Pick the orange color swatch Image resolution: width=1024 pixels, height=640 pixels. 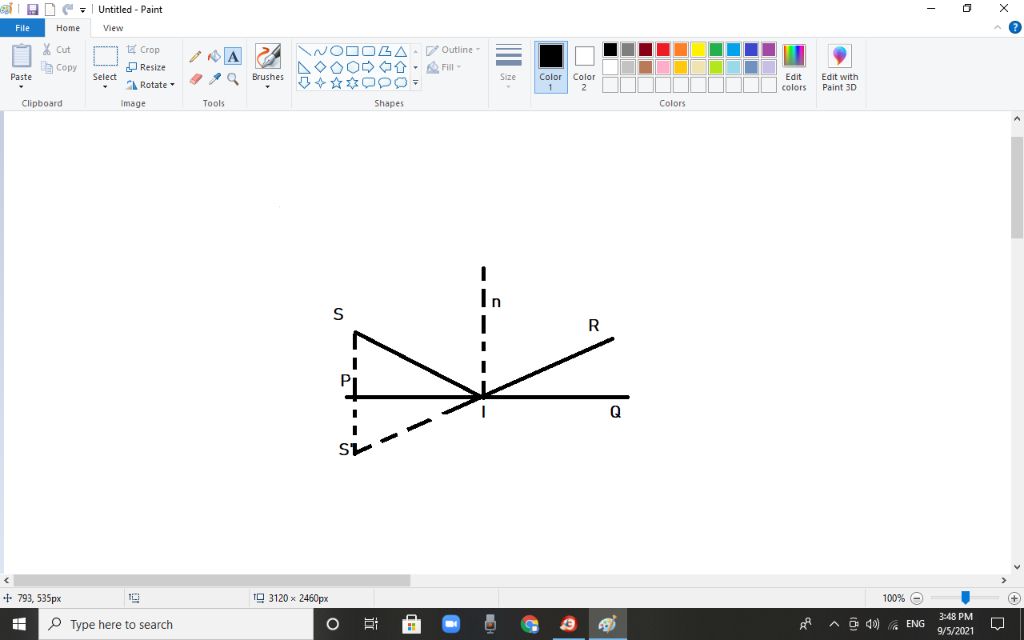pyautogui.click(x=680, y=50)
